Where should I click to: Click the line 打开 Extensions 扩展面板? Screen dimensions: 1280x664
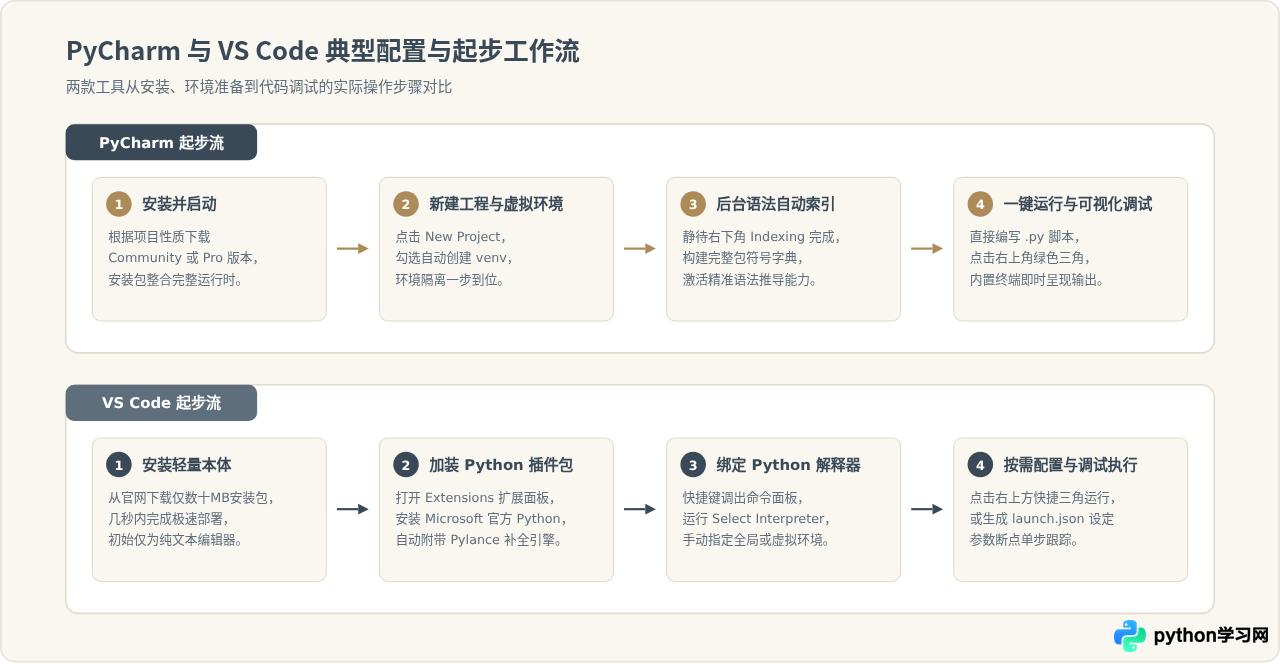(x=475, y=498)
